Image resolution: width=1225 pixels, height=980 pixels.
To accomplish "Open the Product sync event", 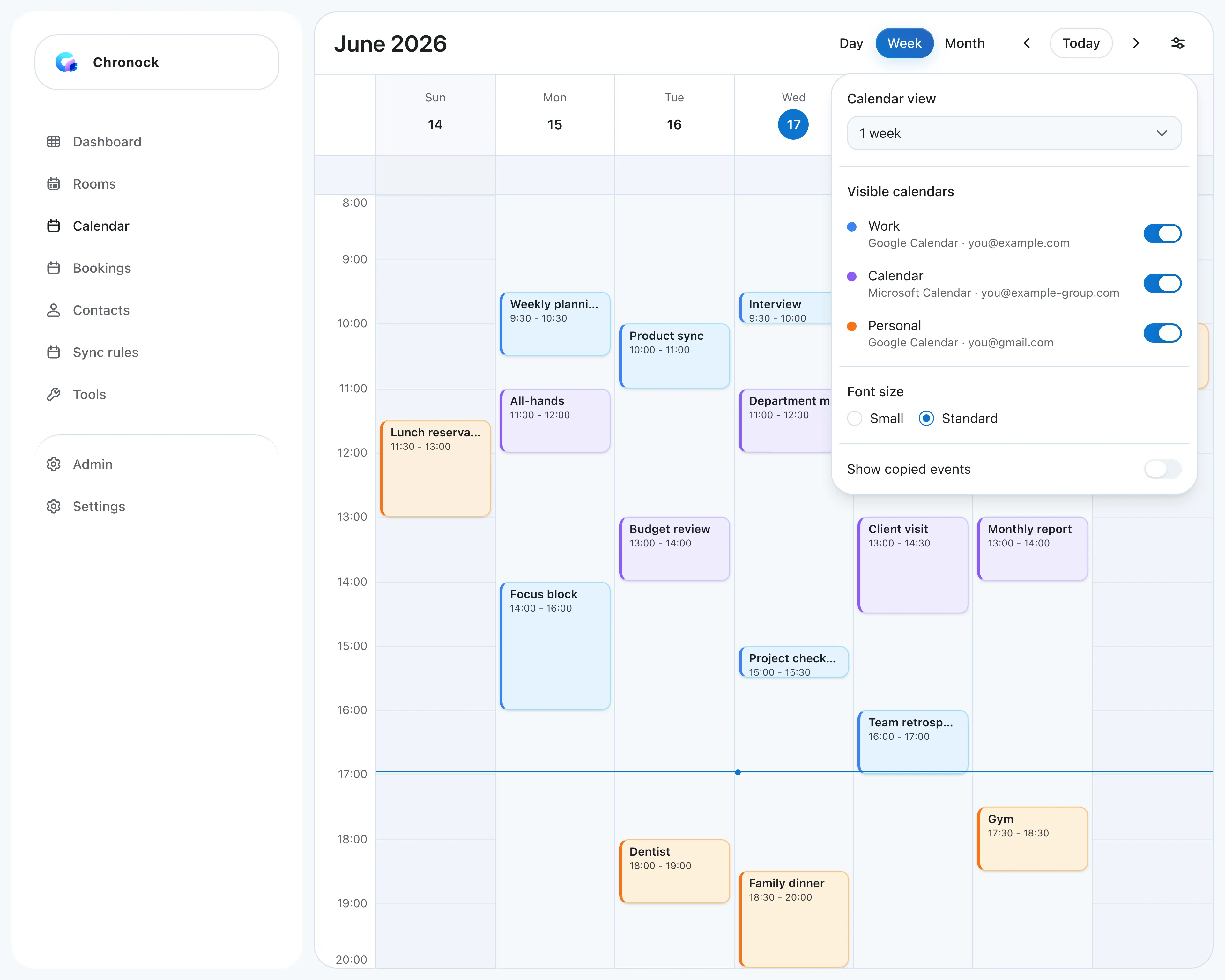I will [674, 356].
